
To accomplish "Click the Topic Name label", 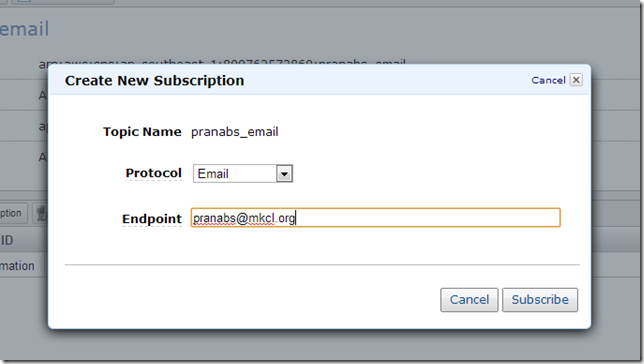I will click(x=142, y=132).
